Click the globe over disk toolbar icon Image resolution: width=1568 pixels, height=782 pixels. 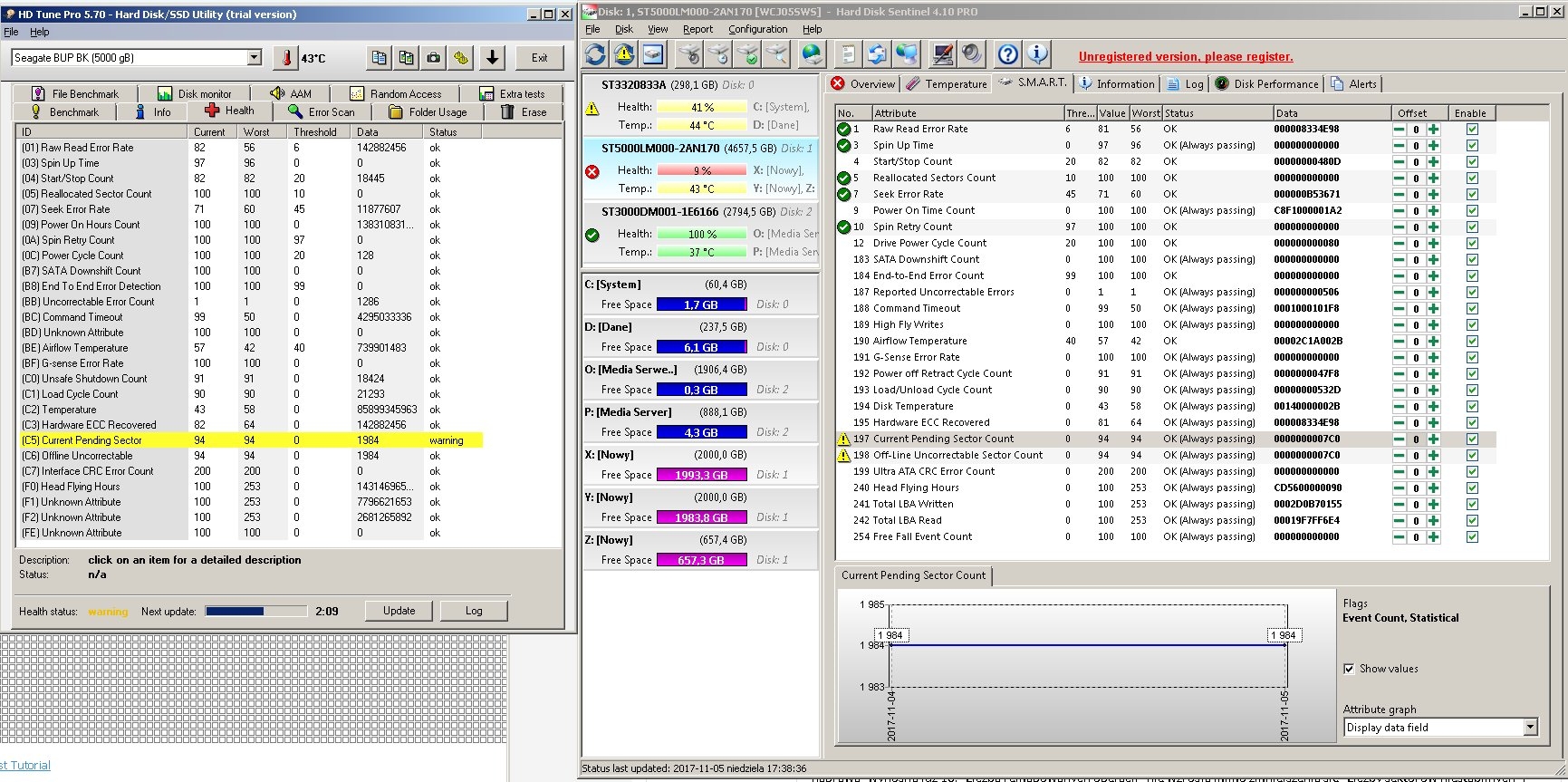[812, 54]
